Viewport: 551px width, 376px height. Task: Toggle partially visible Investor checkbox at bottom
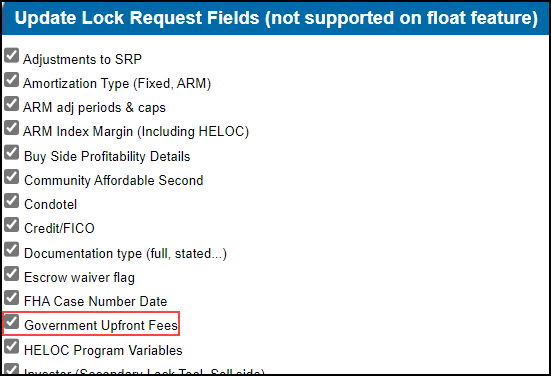click(12, 369)
